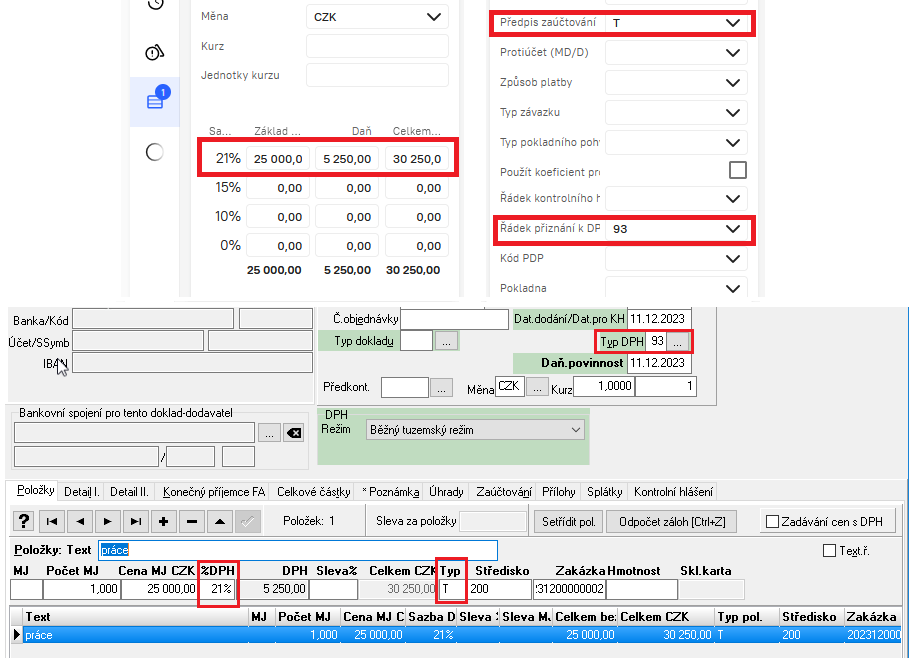
Task: Click the Položky Text input field
Action: pyautogui.click(x=296, y=550)
